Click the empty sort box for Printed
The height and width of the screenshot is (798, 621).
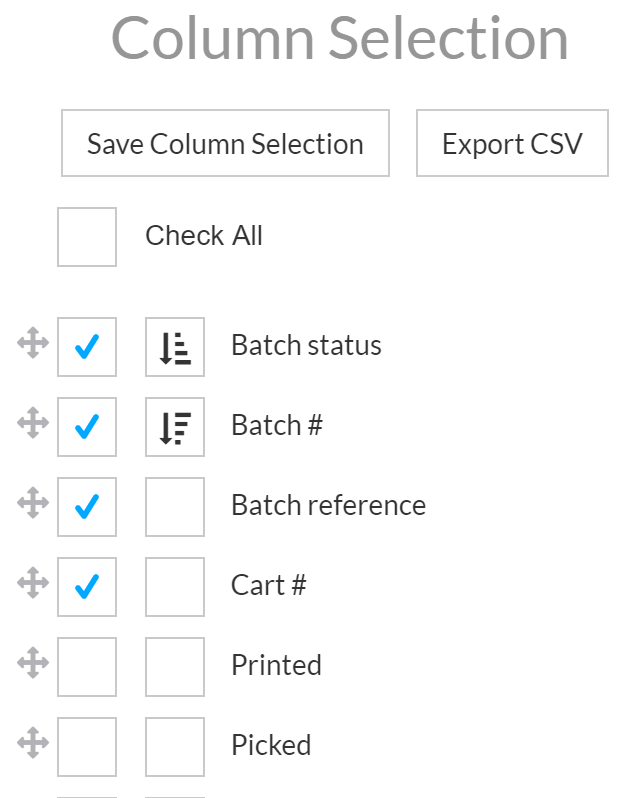(175, 667)
